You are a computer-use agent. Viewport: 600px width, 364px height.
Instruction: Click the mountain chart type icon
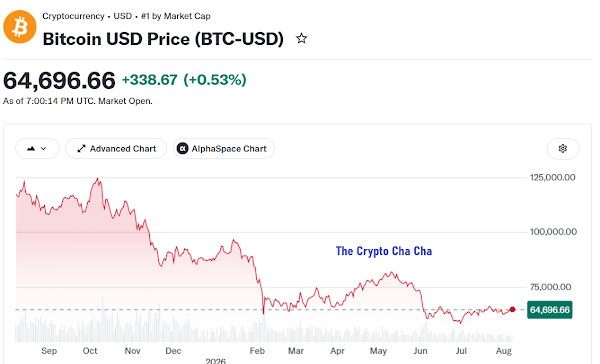click(31, 149)
